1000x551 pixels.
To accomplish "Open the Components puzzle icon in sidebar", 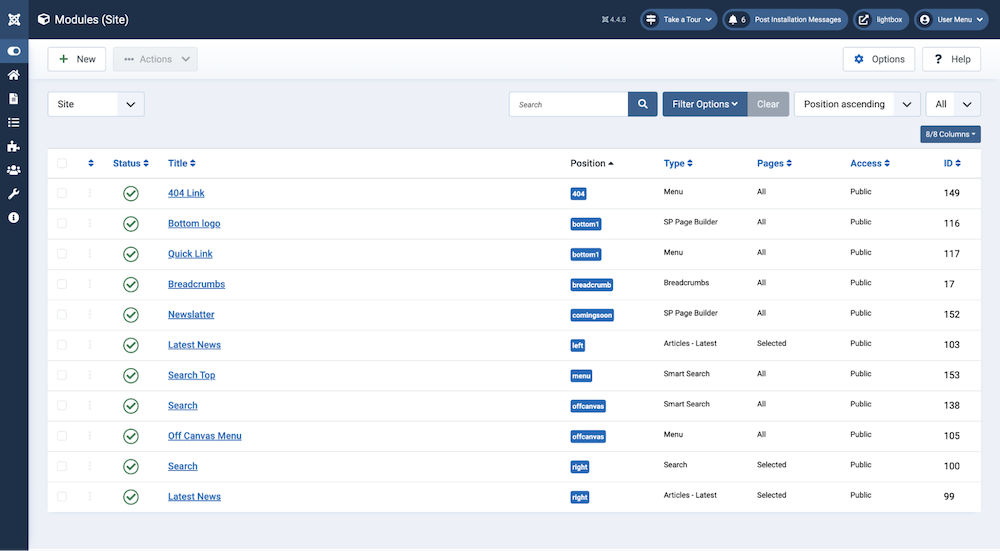I will [13, 146].
